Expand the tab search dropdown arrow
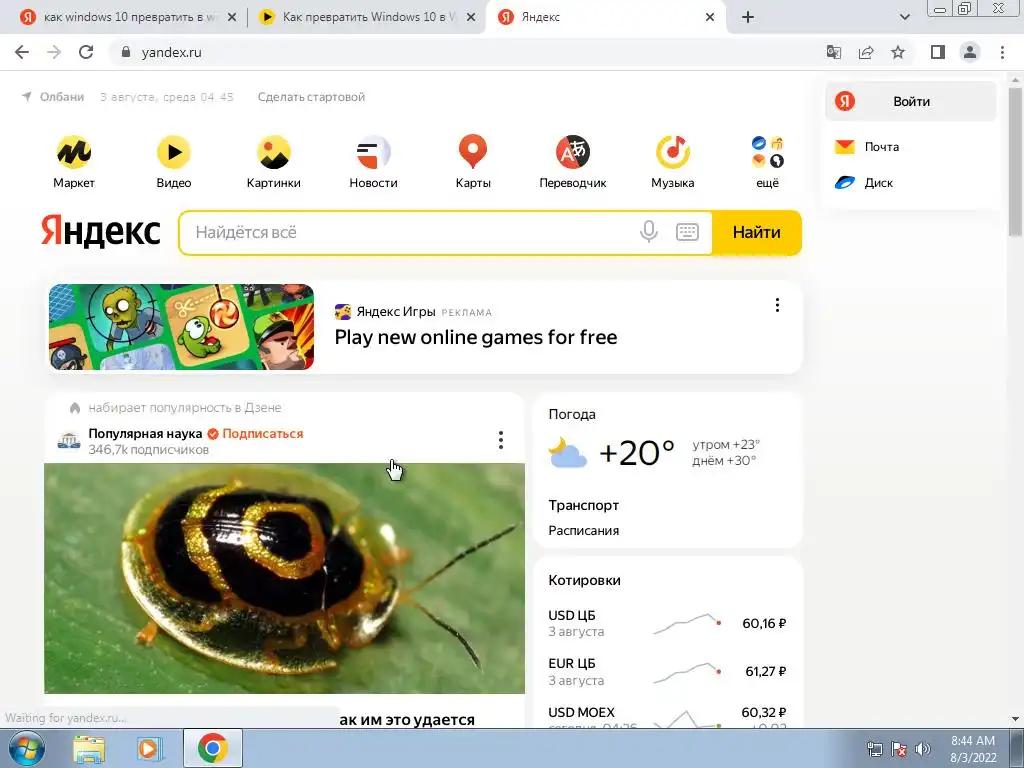The image size is (1024, 768). pos(904,18)
